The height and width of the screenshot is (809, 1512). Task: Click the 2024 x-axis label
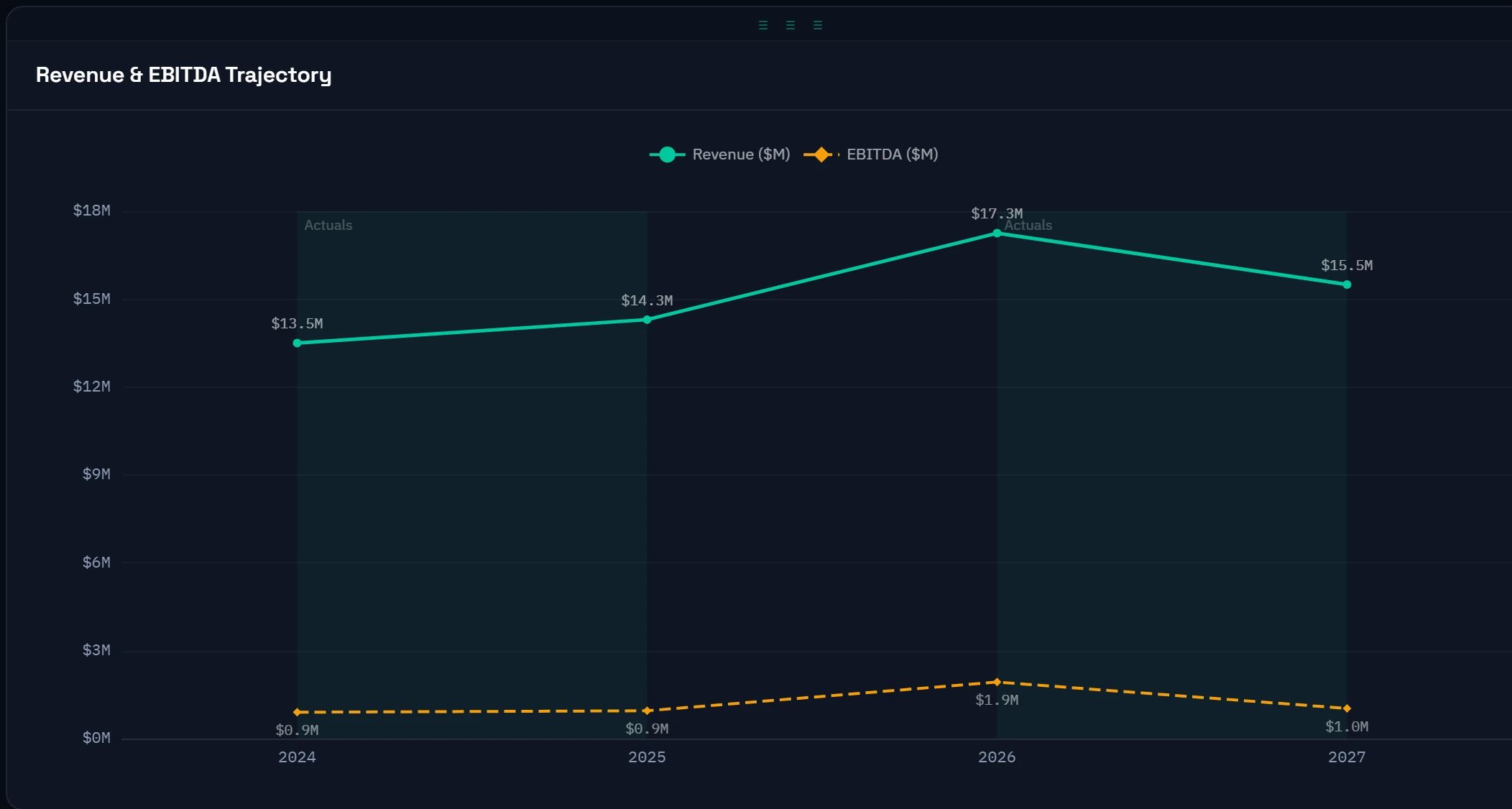(297, 757)
